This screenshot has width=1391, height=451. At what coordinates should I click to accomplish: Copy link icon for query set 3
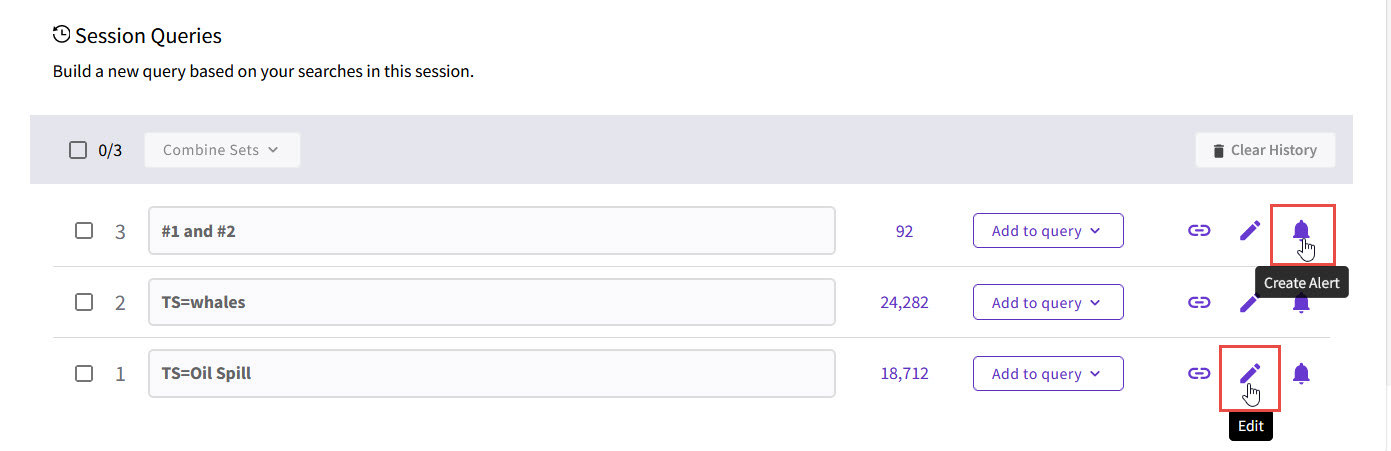pyautogui.click(x=1198, y=231)
